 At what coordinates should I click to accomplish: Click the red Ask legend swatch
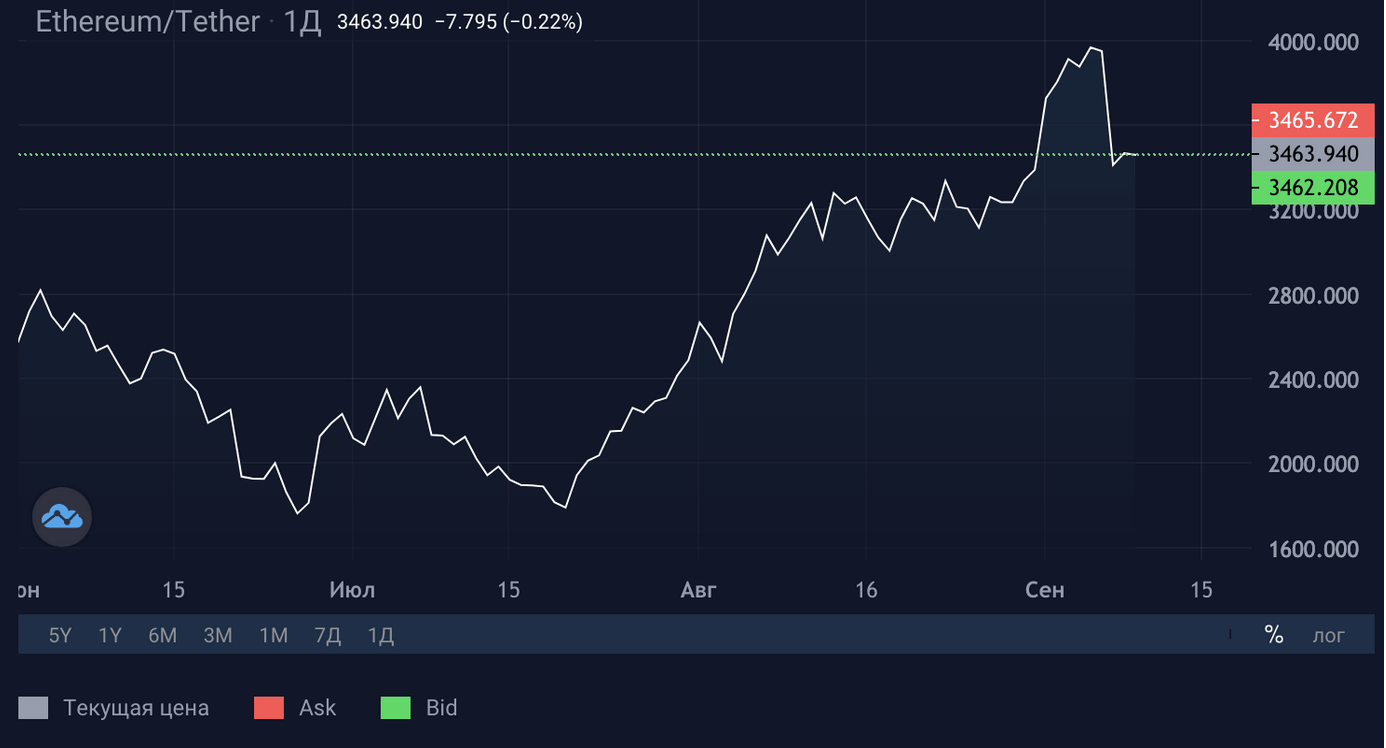[x=269, y=708]
